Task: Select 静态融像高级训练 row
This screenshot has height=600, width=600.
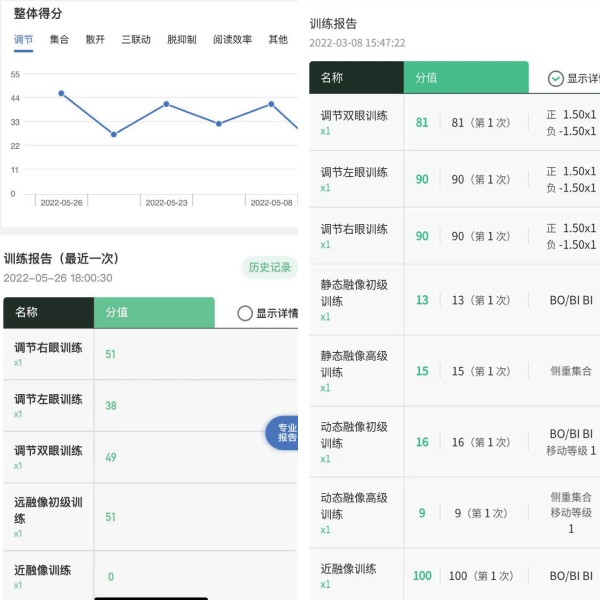Action: (x=455, y=371)
